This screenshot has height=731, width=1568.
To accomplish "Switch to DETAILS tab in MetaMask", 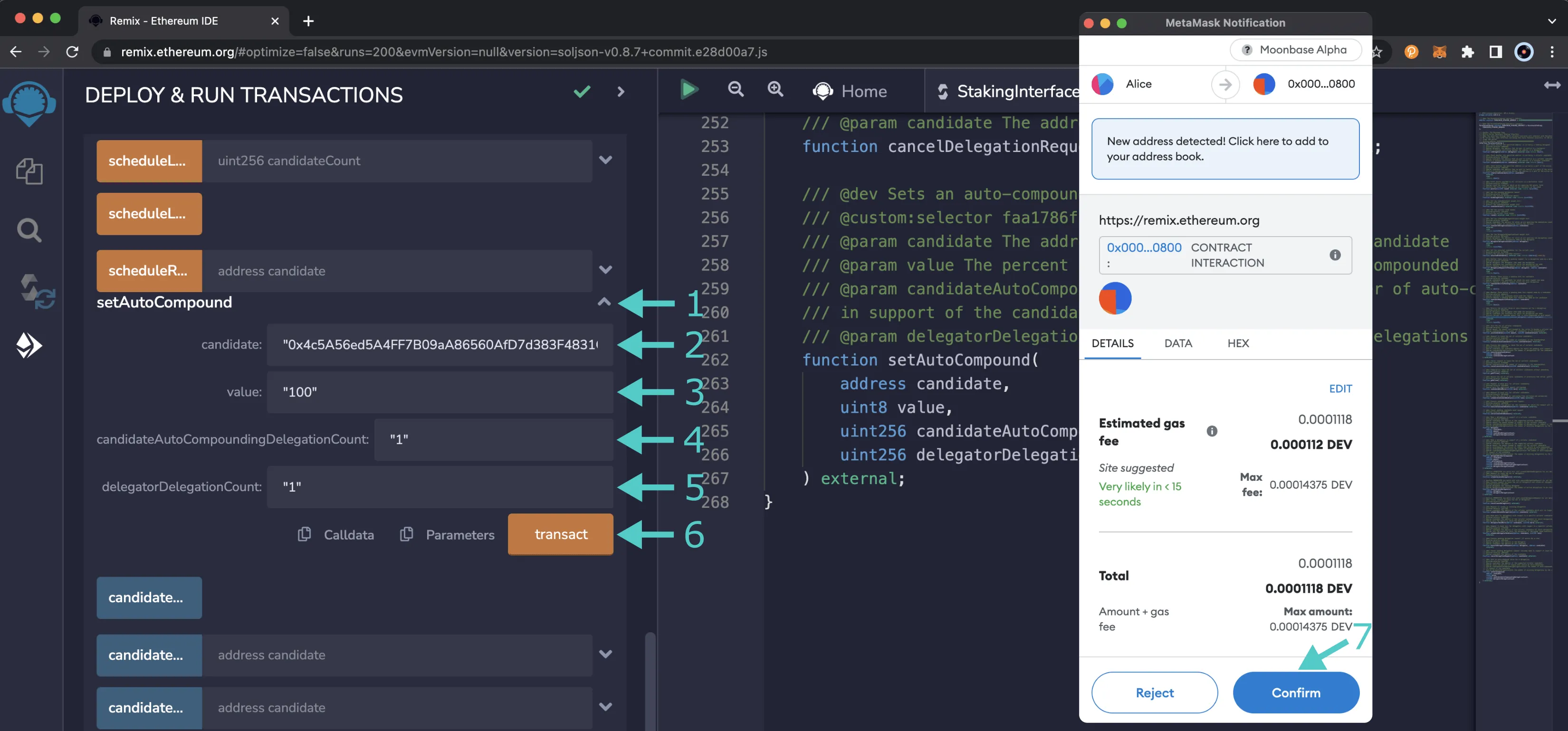I will click(x=1112, y=343).
